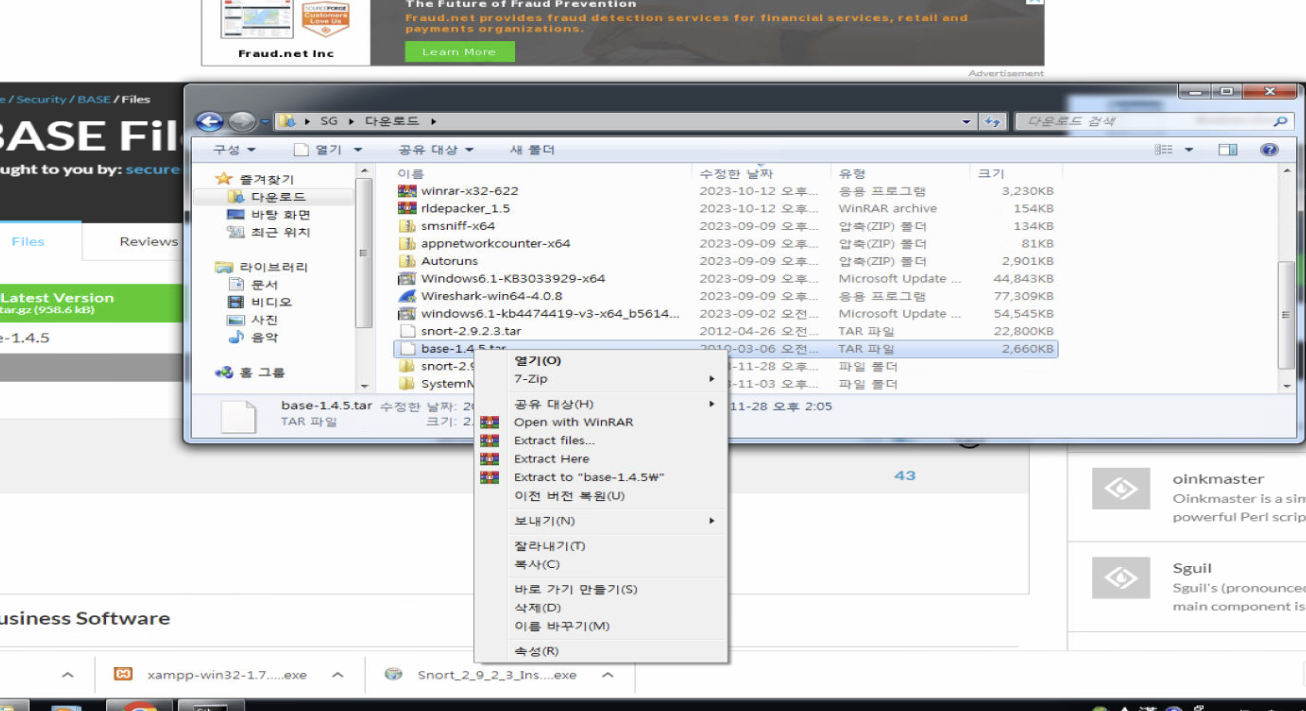Sort by the 크기 column header
1306x711 pixels.
(x=991, y=173)
